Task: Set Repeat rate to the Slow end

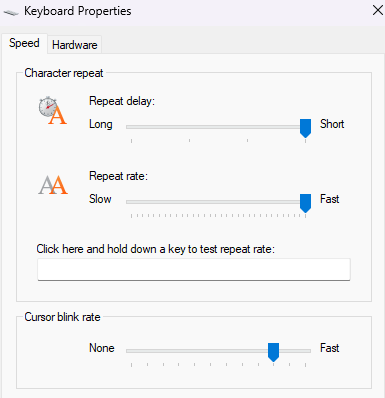Action: (132, 202)
